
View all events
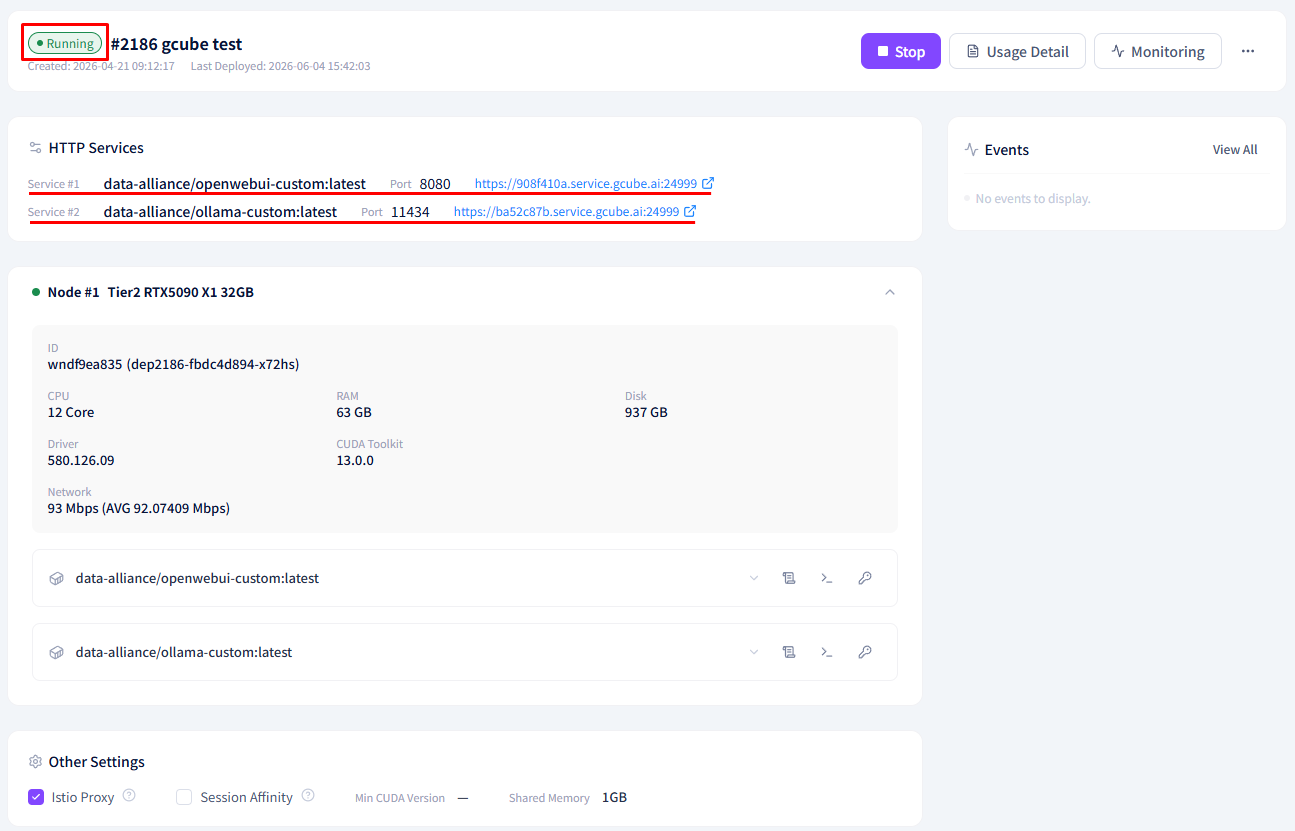[x=1235, y=150]
